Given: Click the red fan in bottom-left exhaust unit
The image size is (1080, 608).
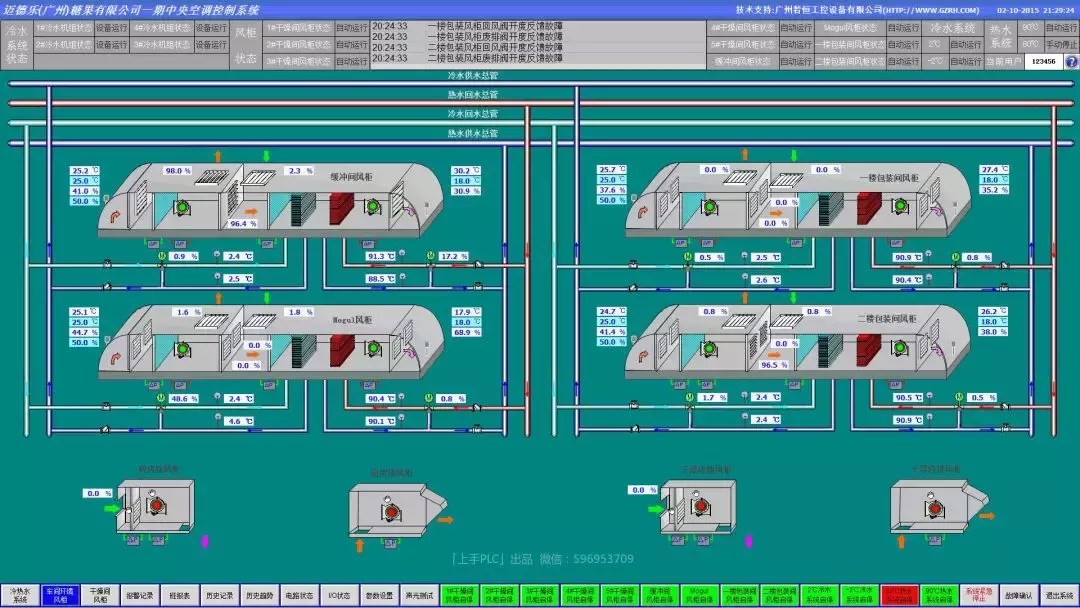Looking at the screenshot, I should [x=156, y=507].
